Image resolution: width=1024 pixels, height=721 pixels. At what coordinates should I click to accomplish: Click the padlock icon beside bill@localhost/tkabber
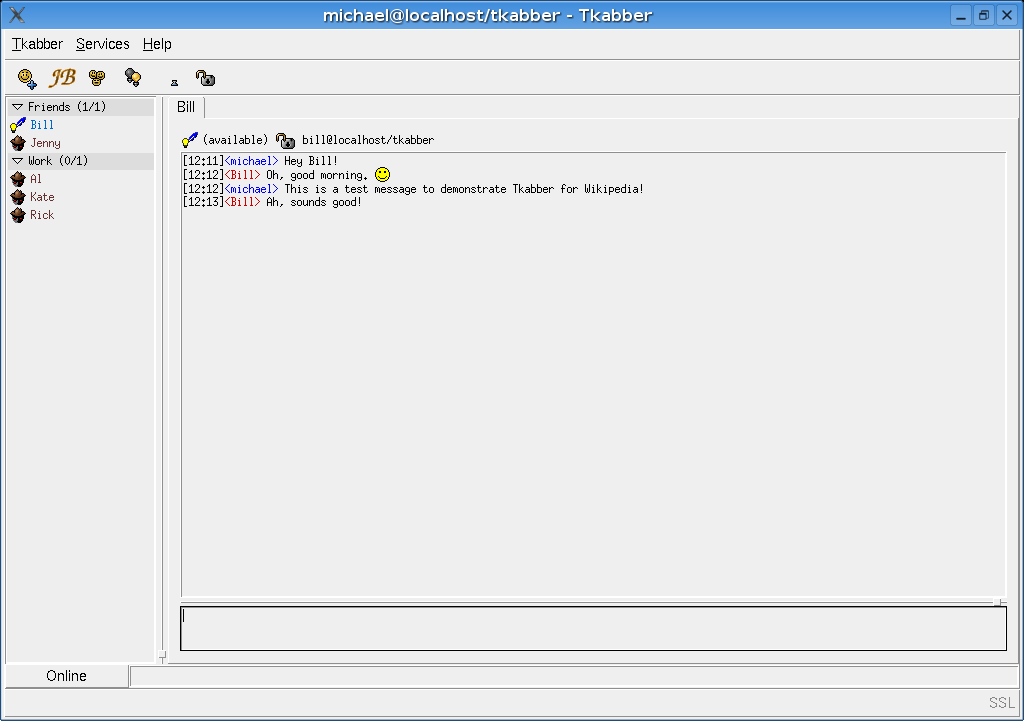285,140
